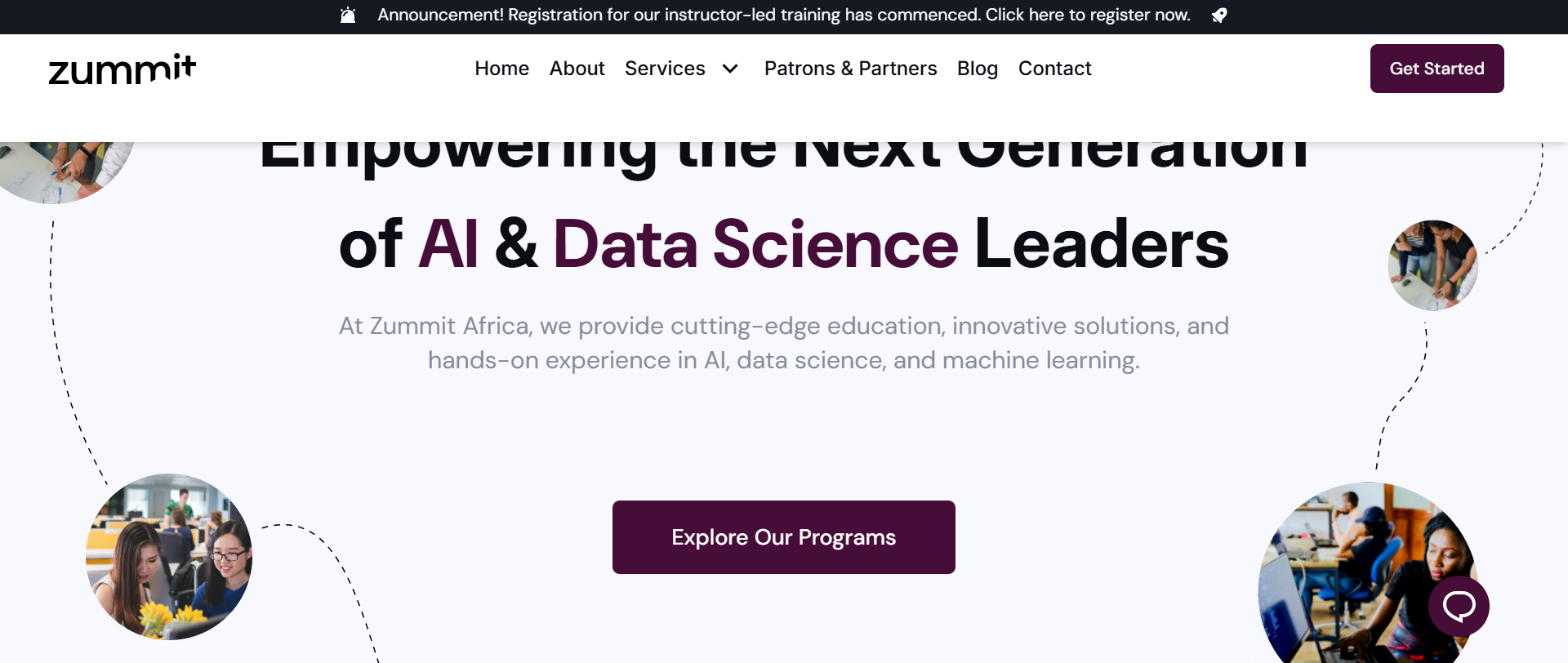The image size is (1568, 663).
Task: Click the alarm siren icon in announcement bar
Action: [x=348, y=16]
